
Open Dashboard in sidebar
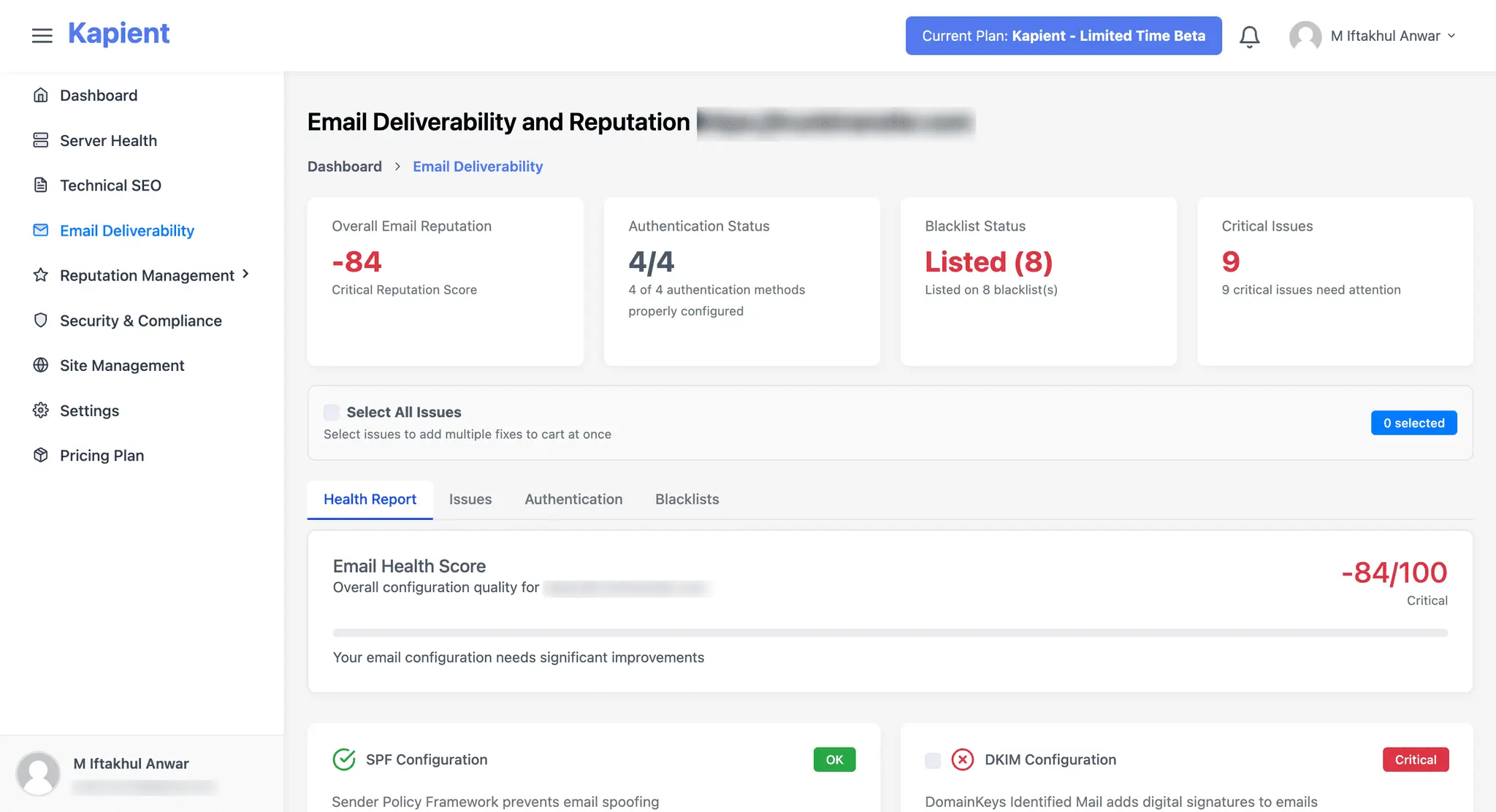[99, 95]
